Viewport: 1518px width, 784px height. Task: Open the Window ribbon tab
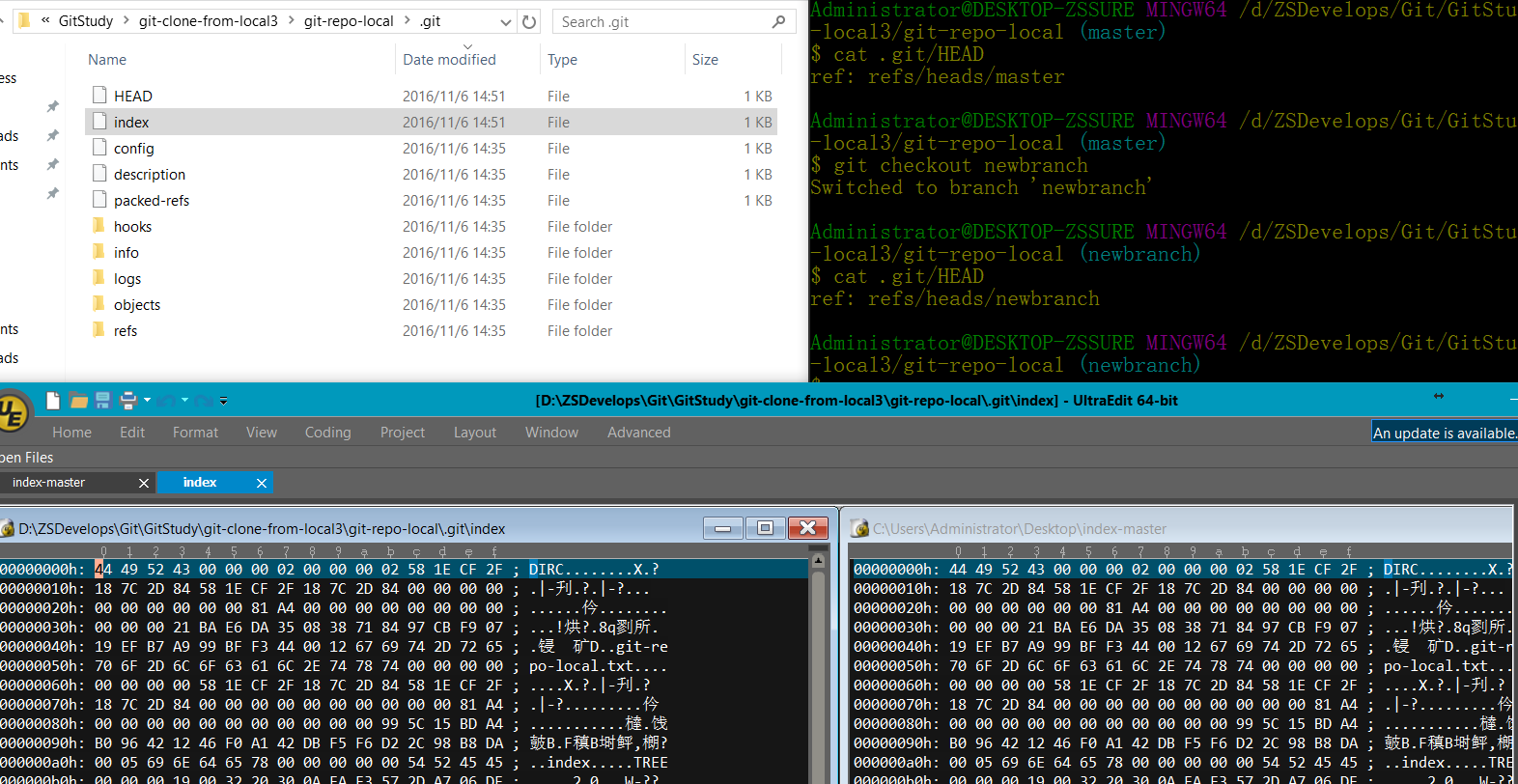(x=552, y=433)
